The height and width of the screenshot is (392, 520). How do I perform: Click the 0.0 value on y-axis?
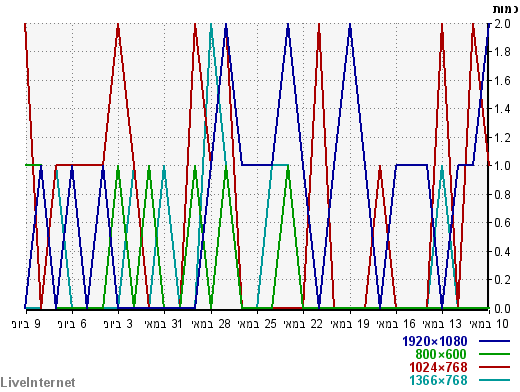502,309
